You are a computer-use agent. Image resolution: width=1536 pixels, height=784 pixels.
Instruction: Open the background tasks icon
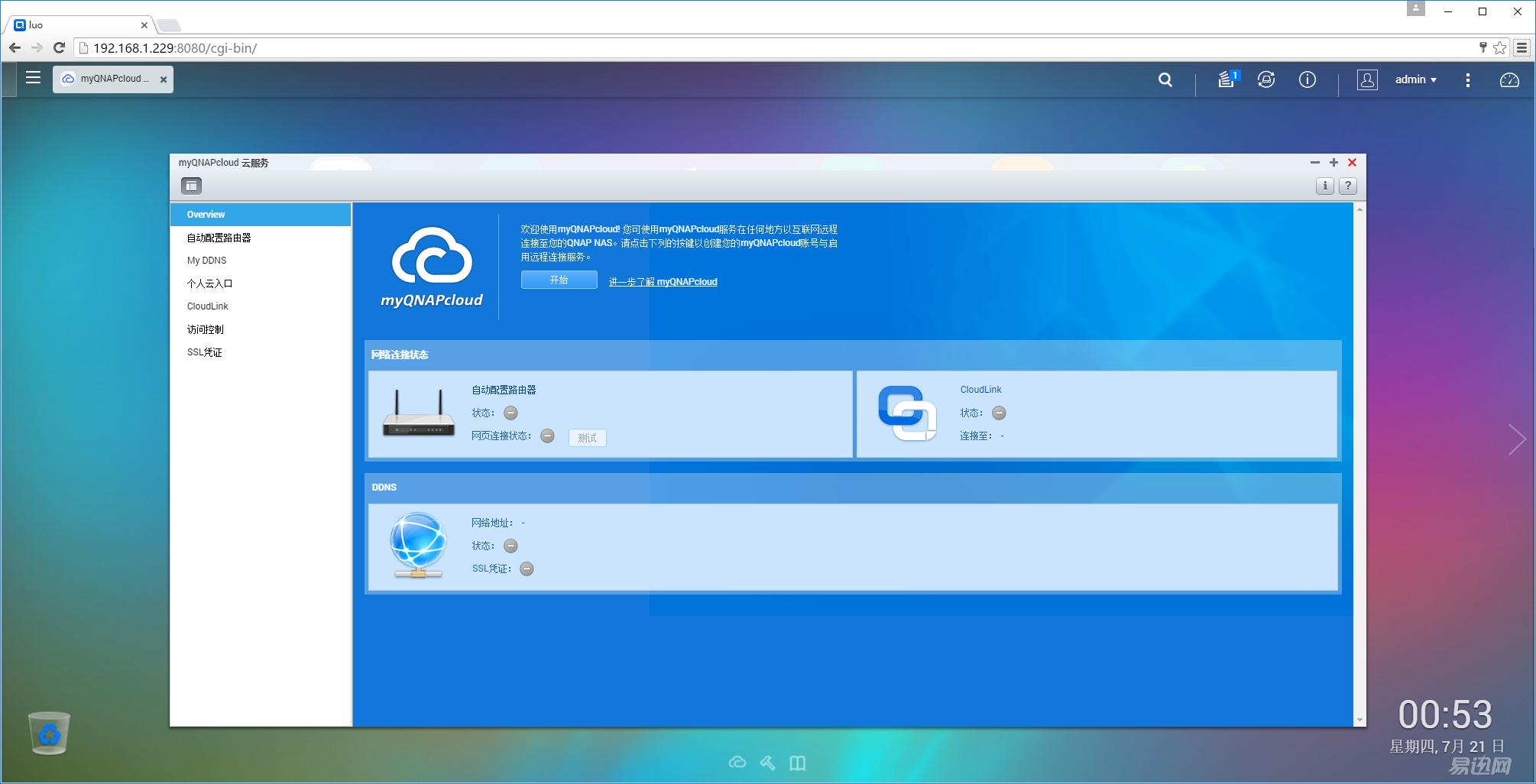1228,79
